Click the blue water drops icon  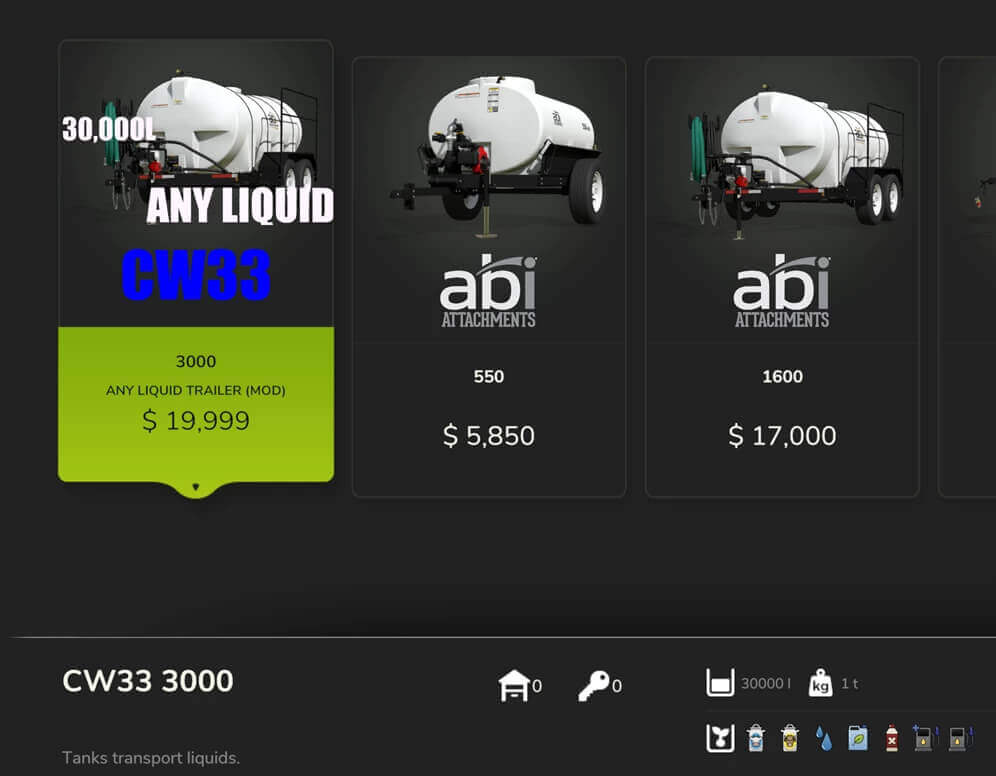point(824,739)
